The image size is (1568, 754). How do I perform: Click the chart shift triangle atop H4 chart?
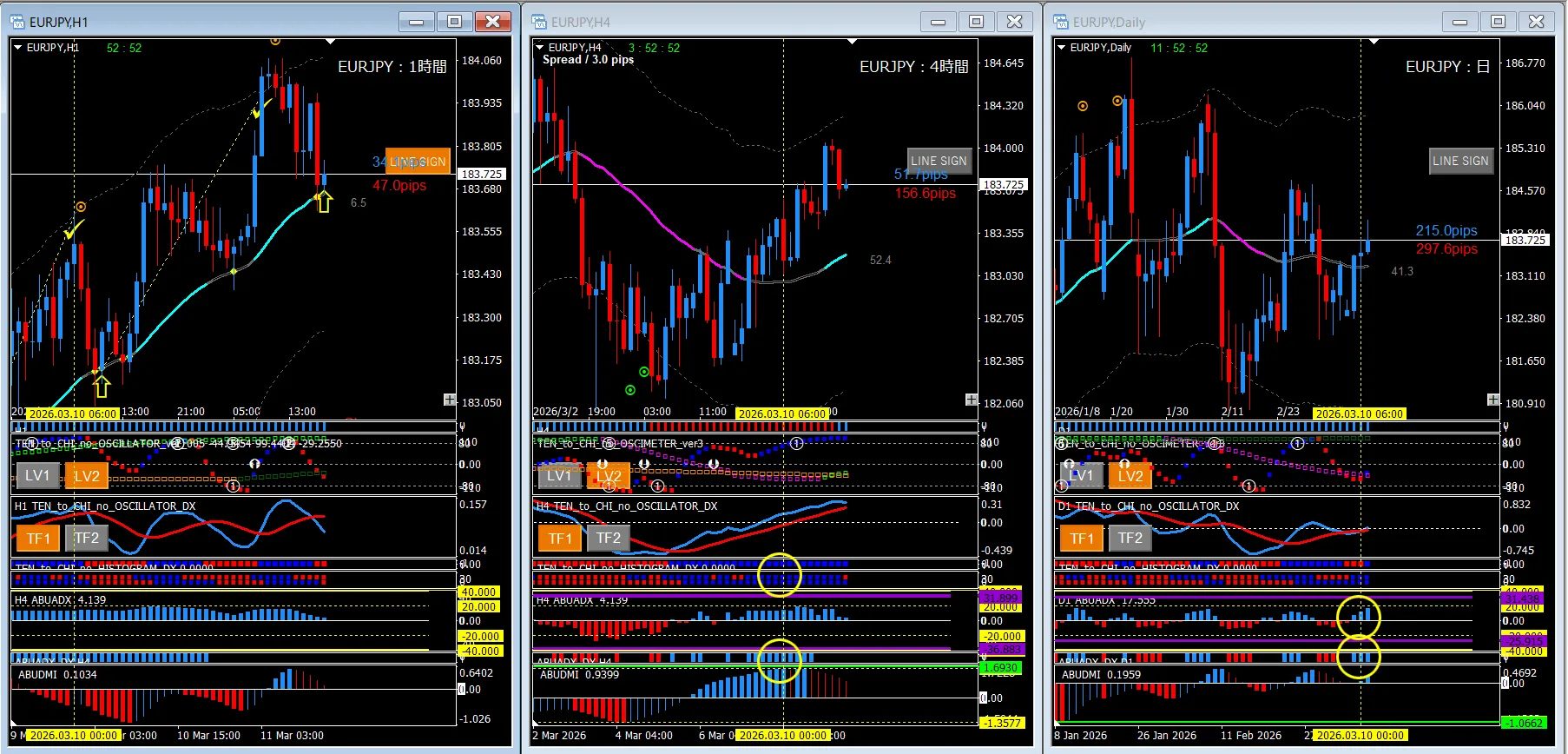tap(852, 42)
